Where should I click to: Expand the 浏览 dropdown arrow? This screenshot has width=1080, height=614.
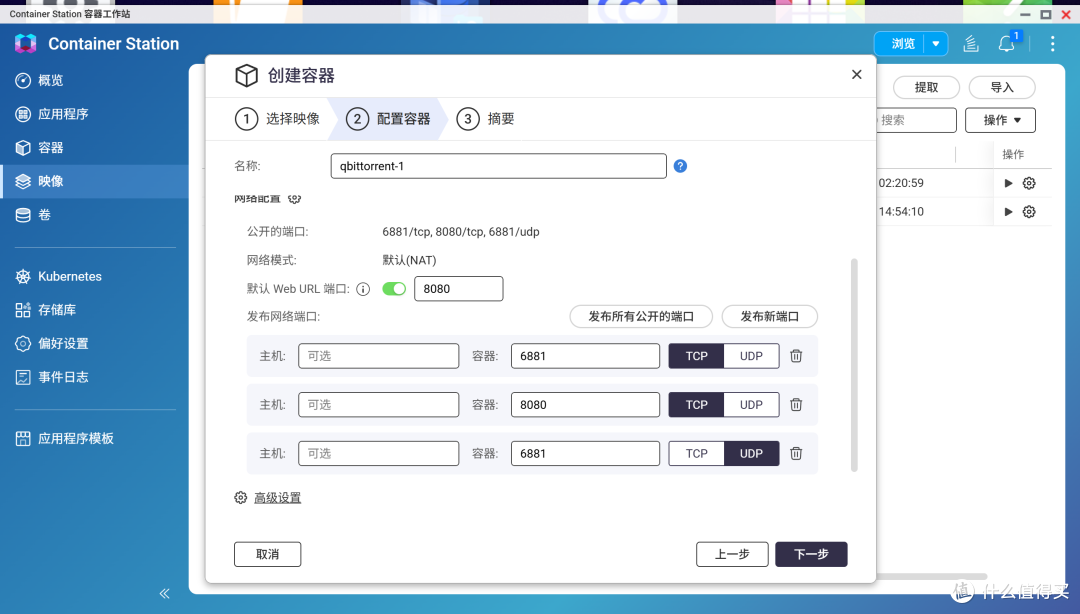(x=935, y=44)
